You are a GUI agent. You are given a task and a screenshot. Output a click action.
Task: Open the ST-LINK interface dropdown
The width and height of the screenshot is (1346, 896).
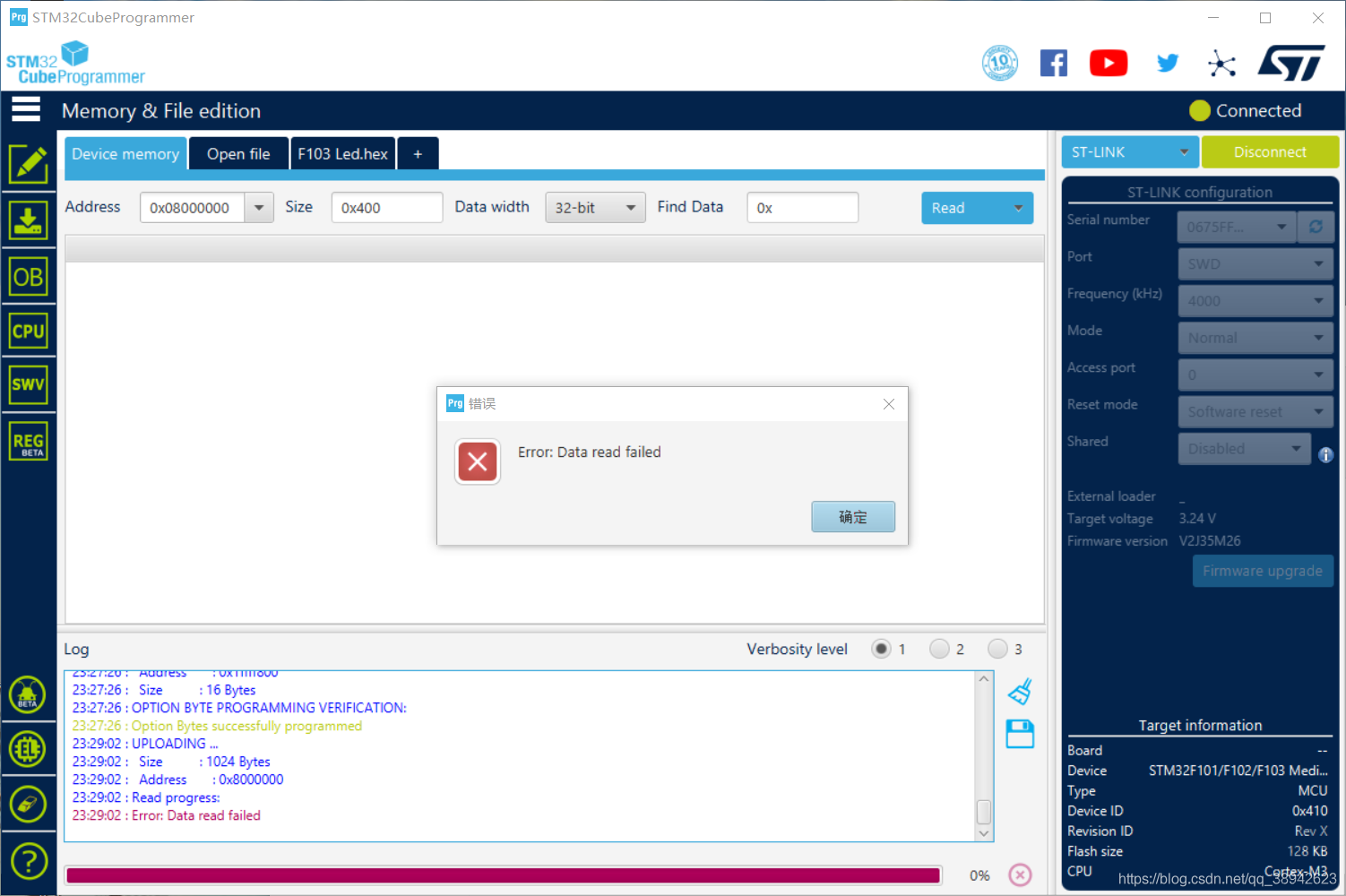coord(1129,152)
